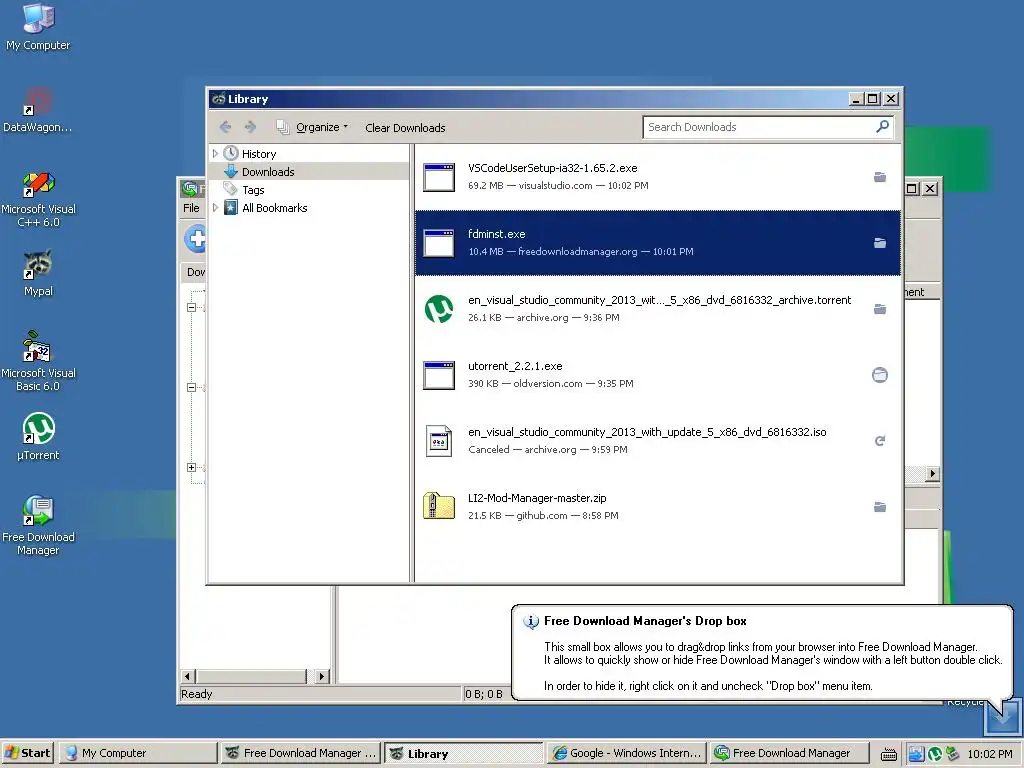The width and height of the screenshot is (1024, 768).
Task: Click the .iso download file icon
Action: pyautogui.click(x=439, y=441)
